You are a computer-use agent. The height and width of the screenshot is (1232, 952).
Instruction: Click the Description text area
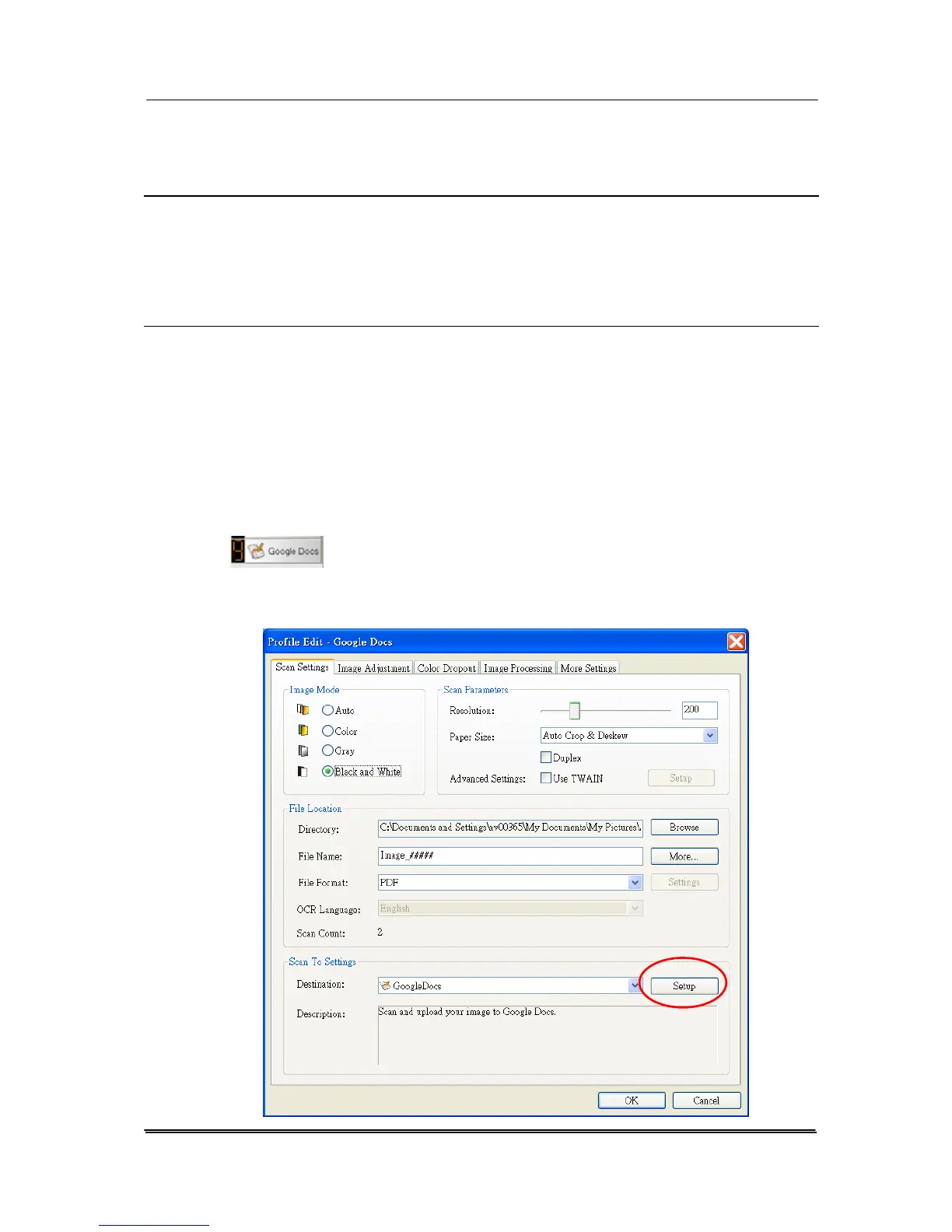[x=547, y=1035]
